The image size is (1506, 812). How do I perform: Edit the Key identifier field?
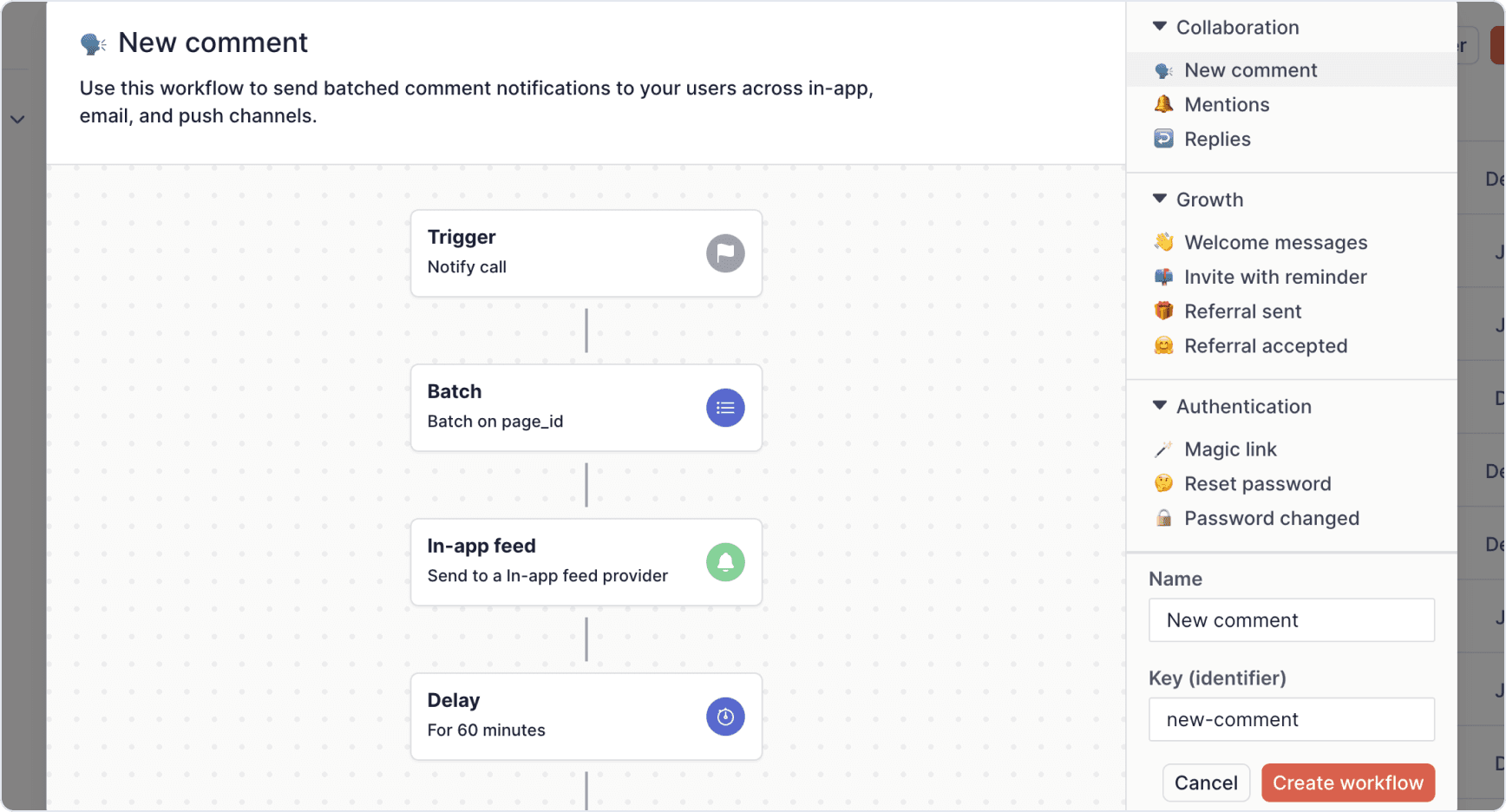1291,719
